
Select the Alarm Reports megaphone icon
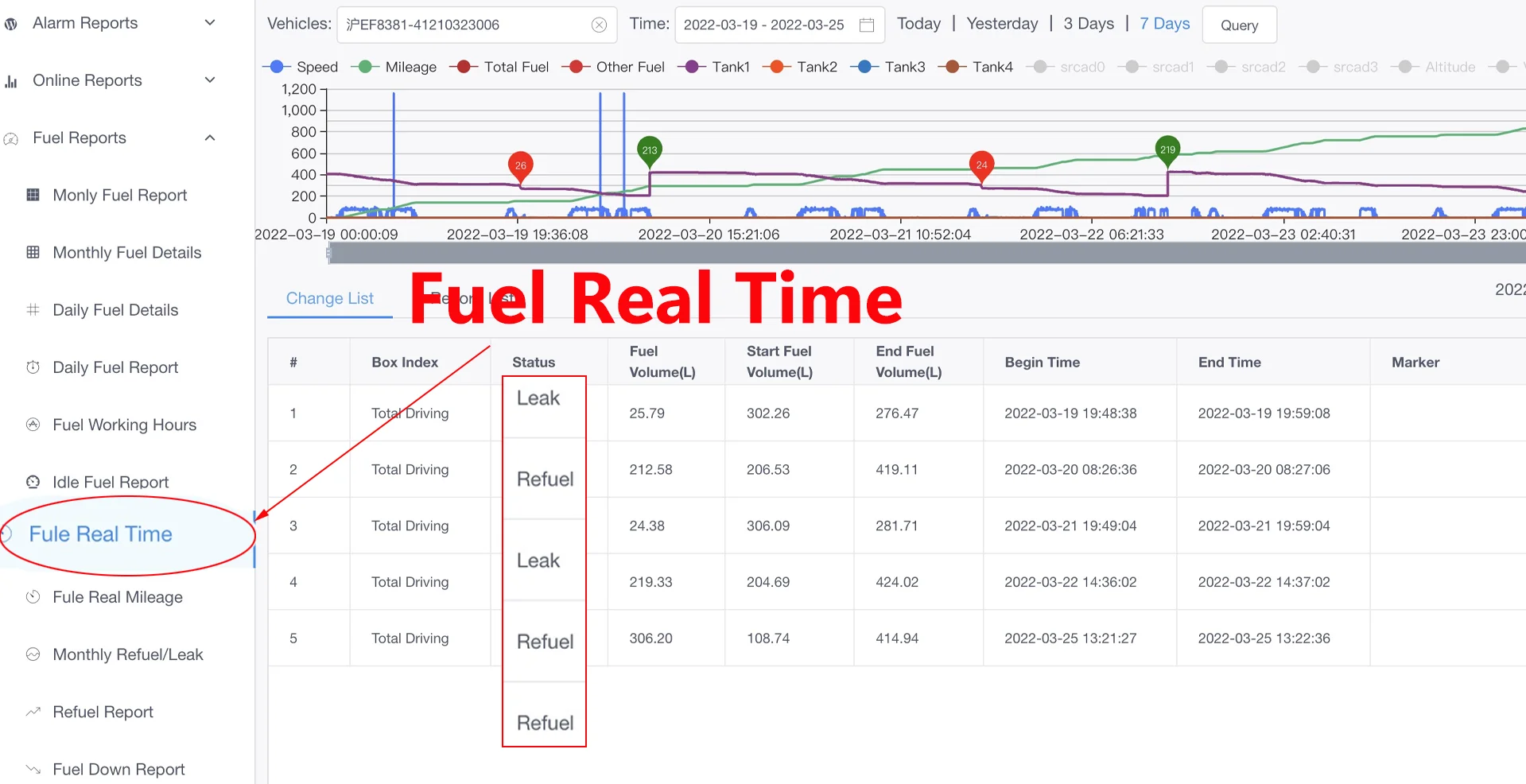tap(11, 22)
